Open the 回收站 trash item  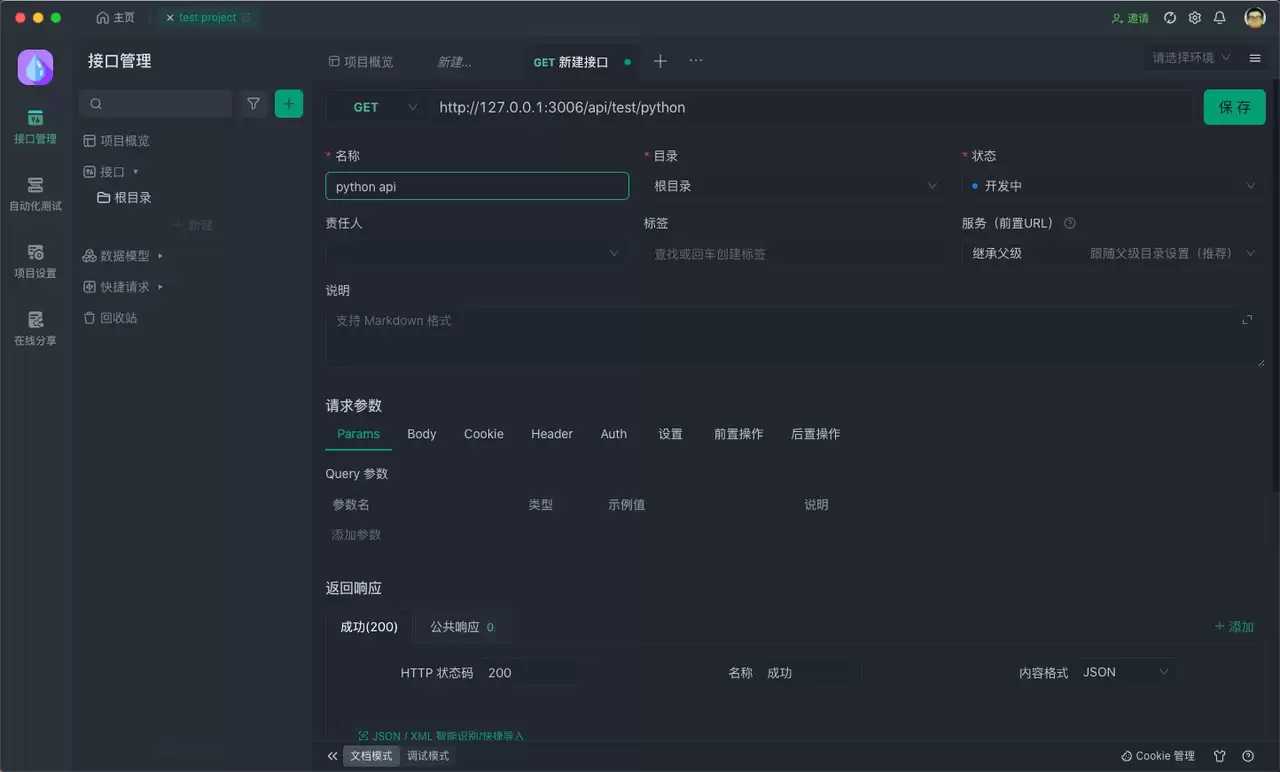coord(111,318)
